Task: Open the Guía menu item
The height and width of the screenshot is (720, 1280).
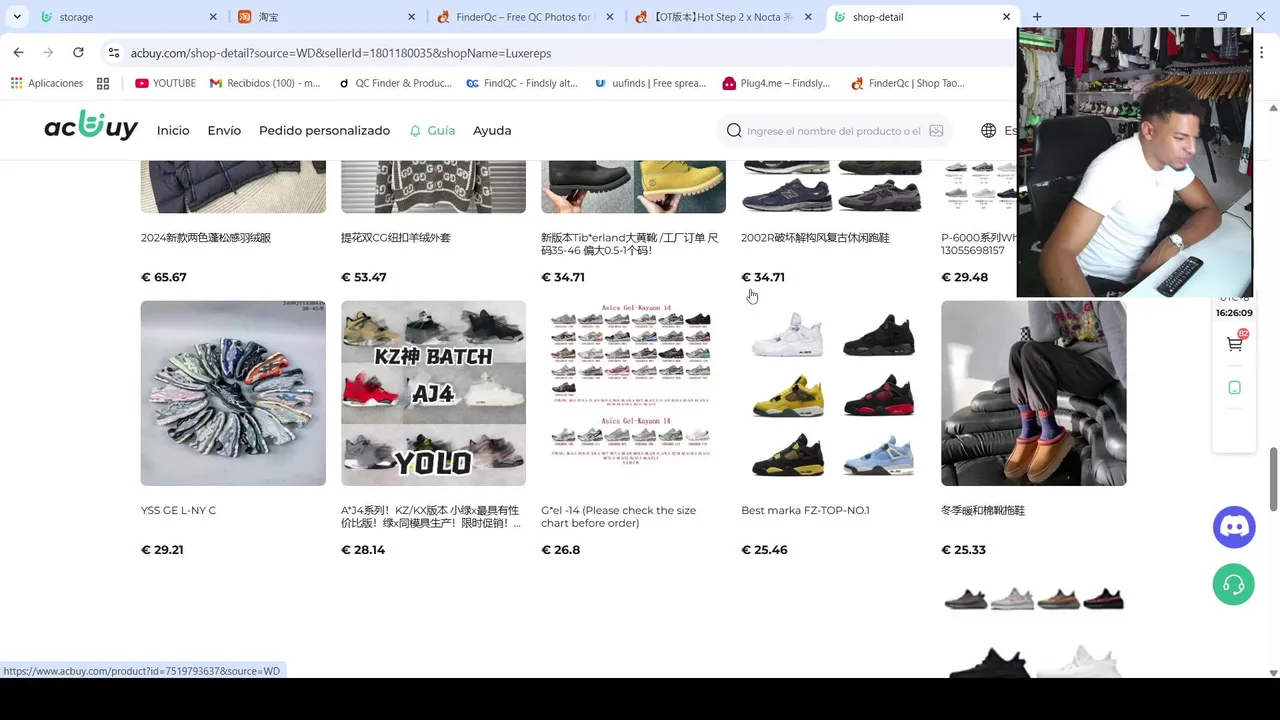Action: [x=441, y=130]
